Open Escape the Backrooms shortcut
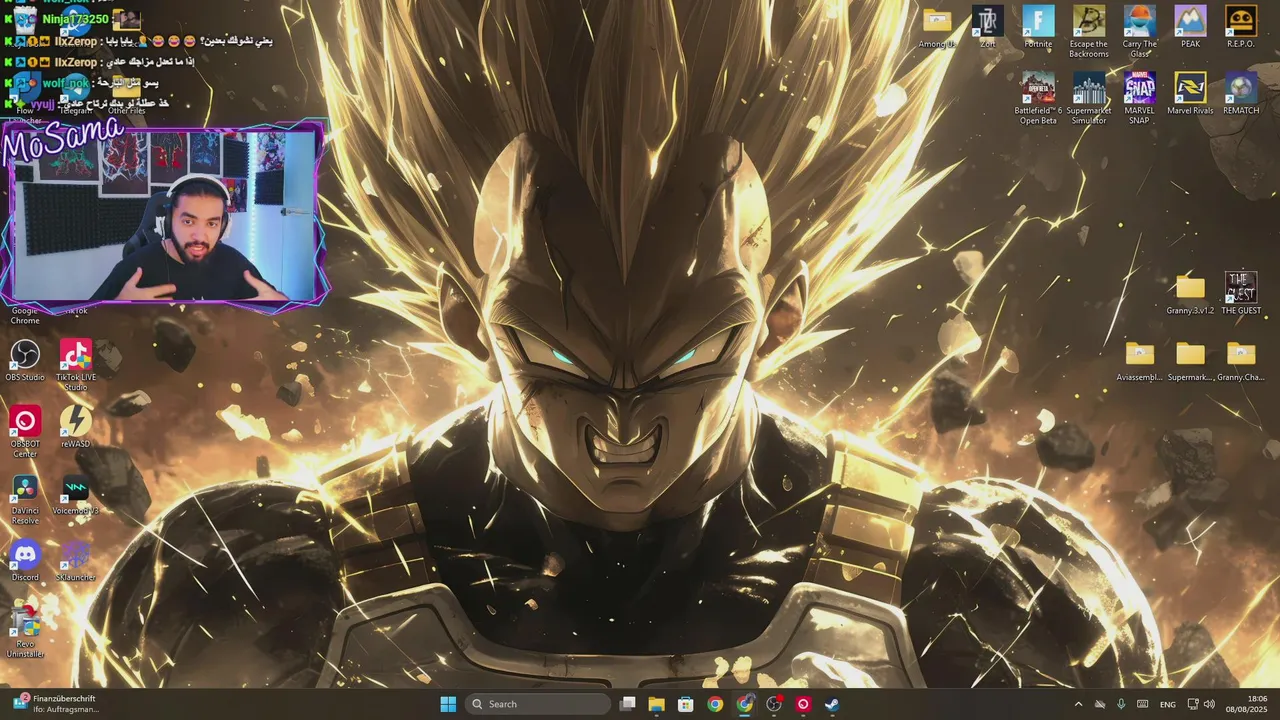This screenshot has width=1280, height=720. [1089, 31]
